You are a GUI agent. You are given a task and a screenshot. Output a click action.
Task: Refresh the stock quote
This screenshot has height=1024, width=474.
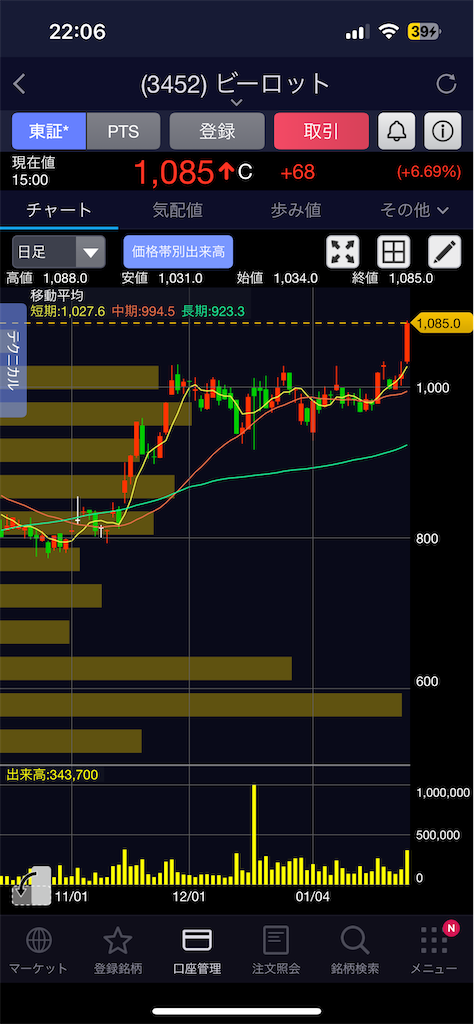click(446, 84)
